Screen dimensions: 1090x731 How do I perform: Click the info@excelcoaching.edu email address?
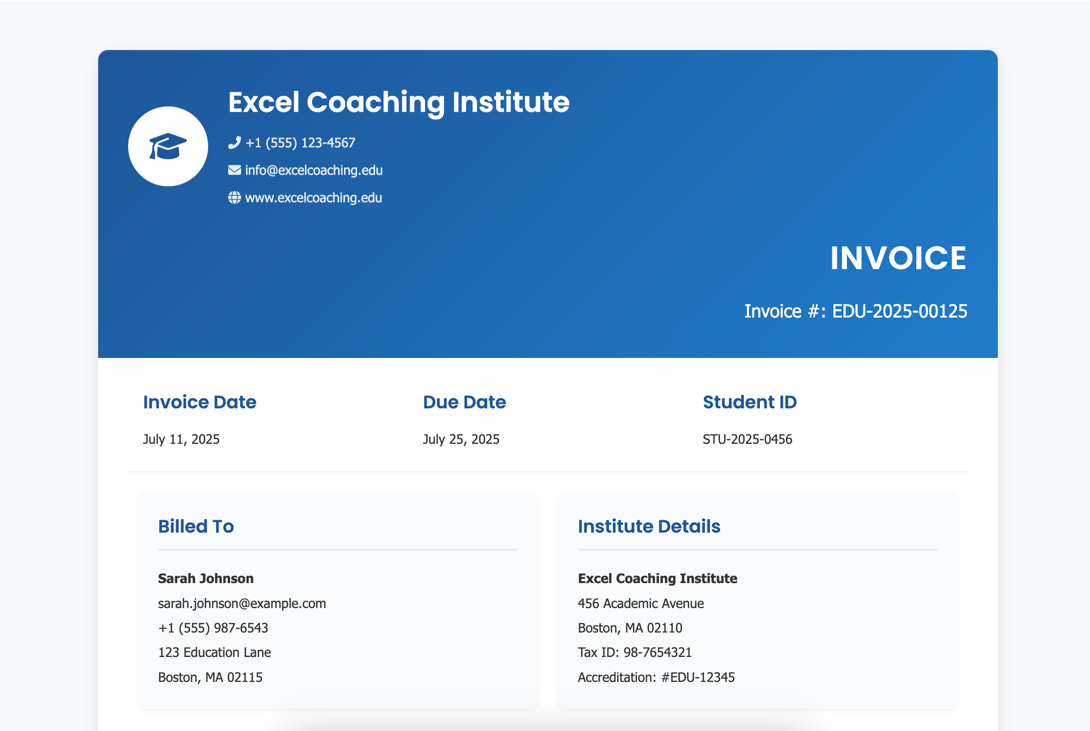[313, 170]
